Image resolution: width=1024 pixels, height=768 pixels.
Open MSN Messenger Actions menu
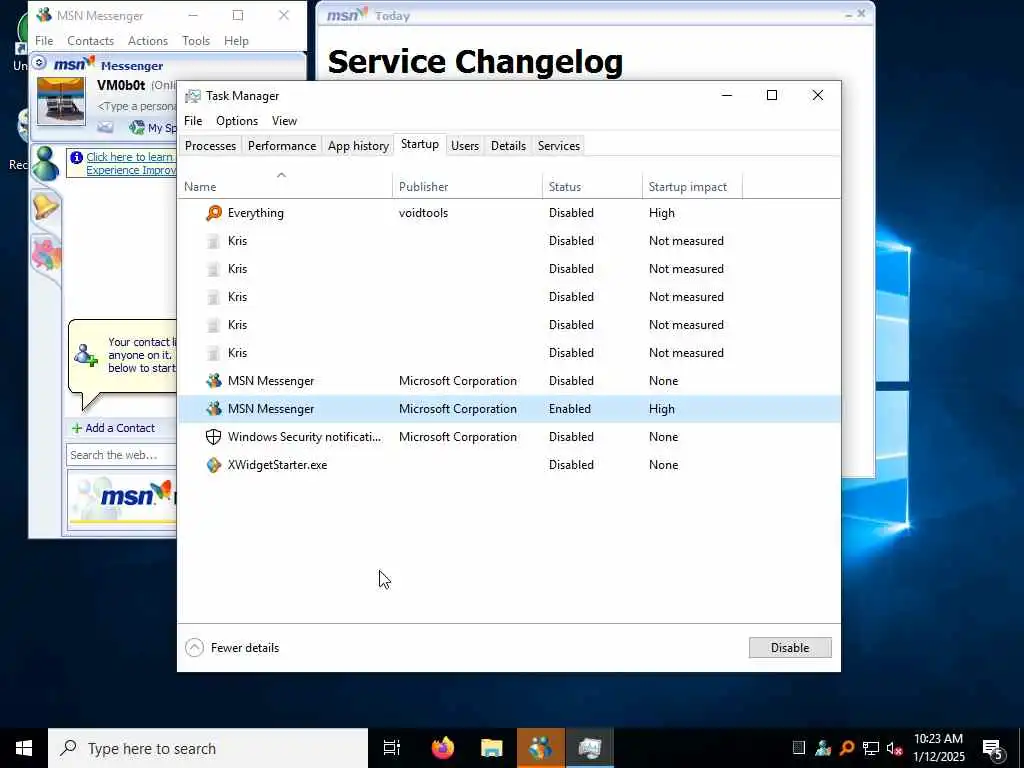pyautogui.click(x=148, y=40)
